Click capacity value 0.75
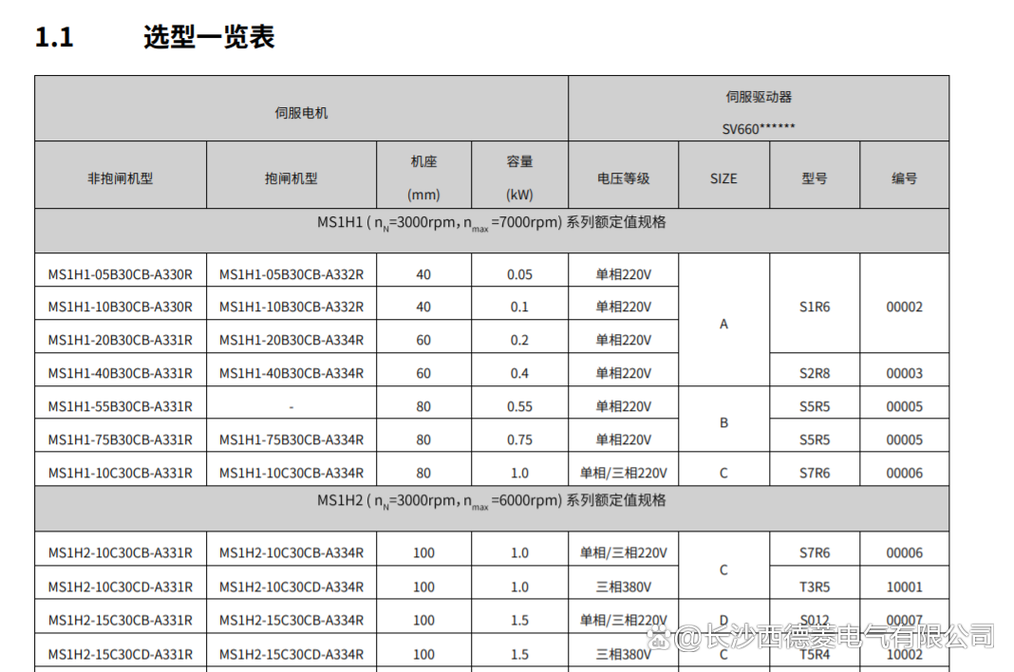 coord(519,440)
